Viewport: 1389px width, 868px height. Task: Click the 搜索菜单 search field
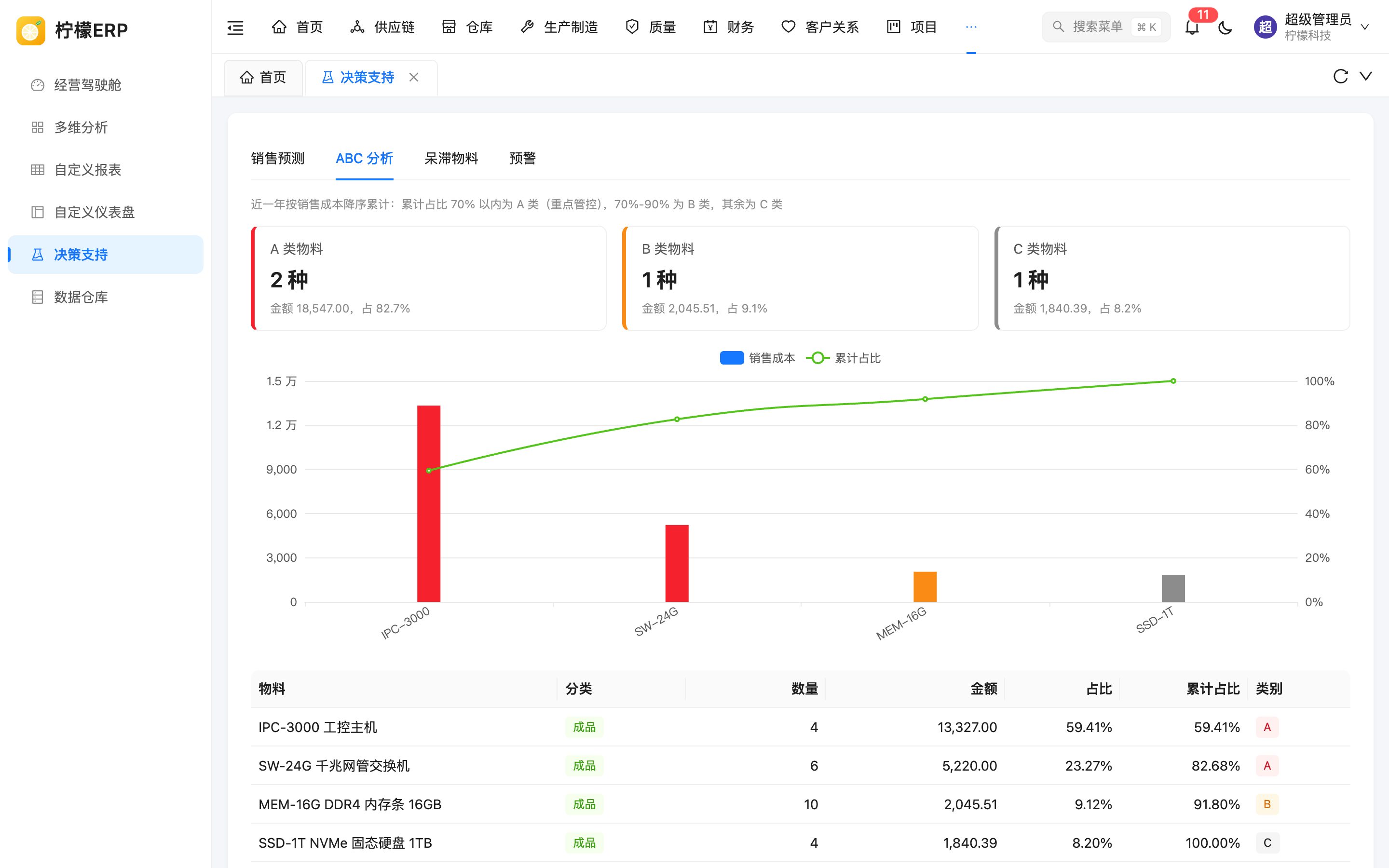[1105, 27]
